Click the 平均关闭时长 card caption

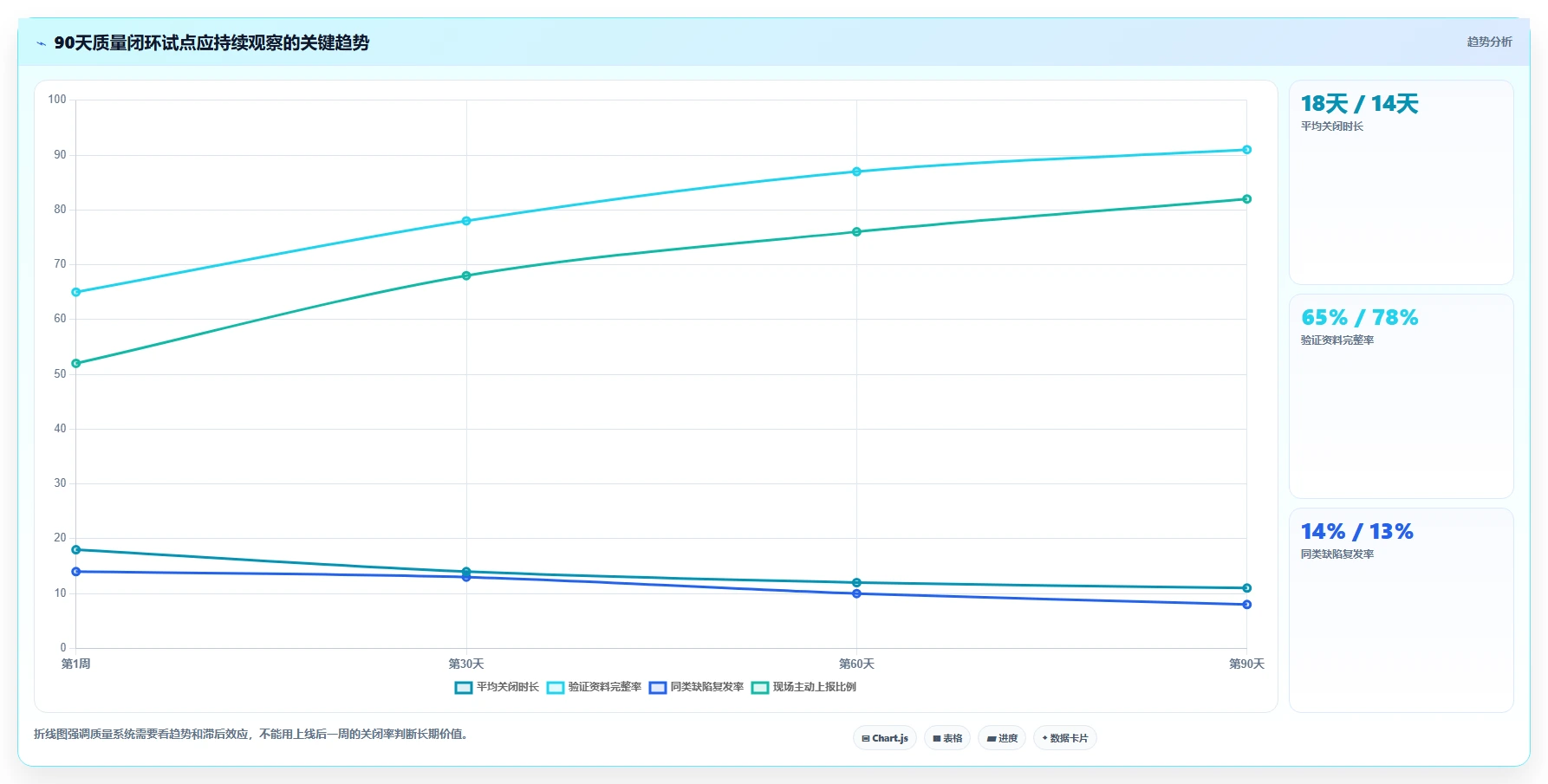pos(1332,126)
